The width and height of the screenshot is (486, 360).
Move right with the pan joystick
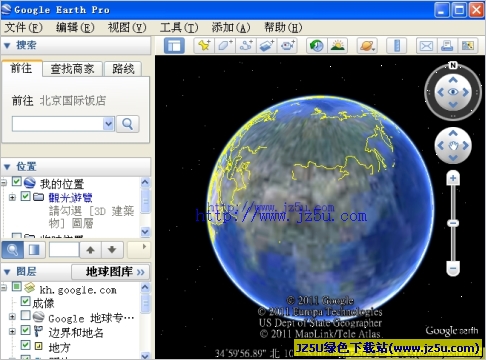(465, 146)
